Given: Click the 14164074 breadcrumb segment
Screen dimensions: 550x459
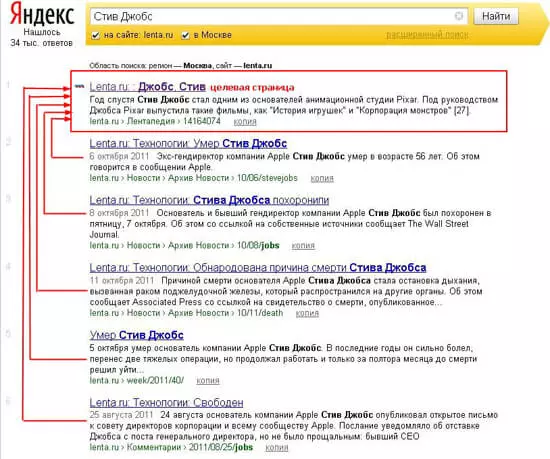Looking at the screenshot, I should point(201,121).
